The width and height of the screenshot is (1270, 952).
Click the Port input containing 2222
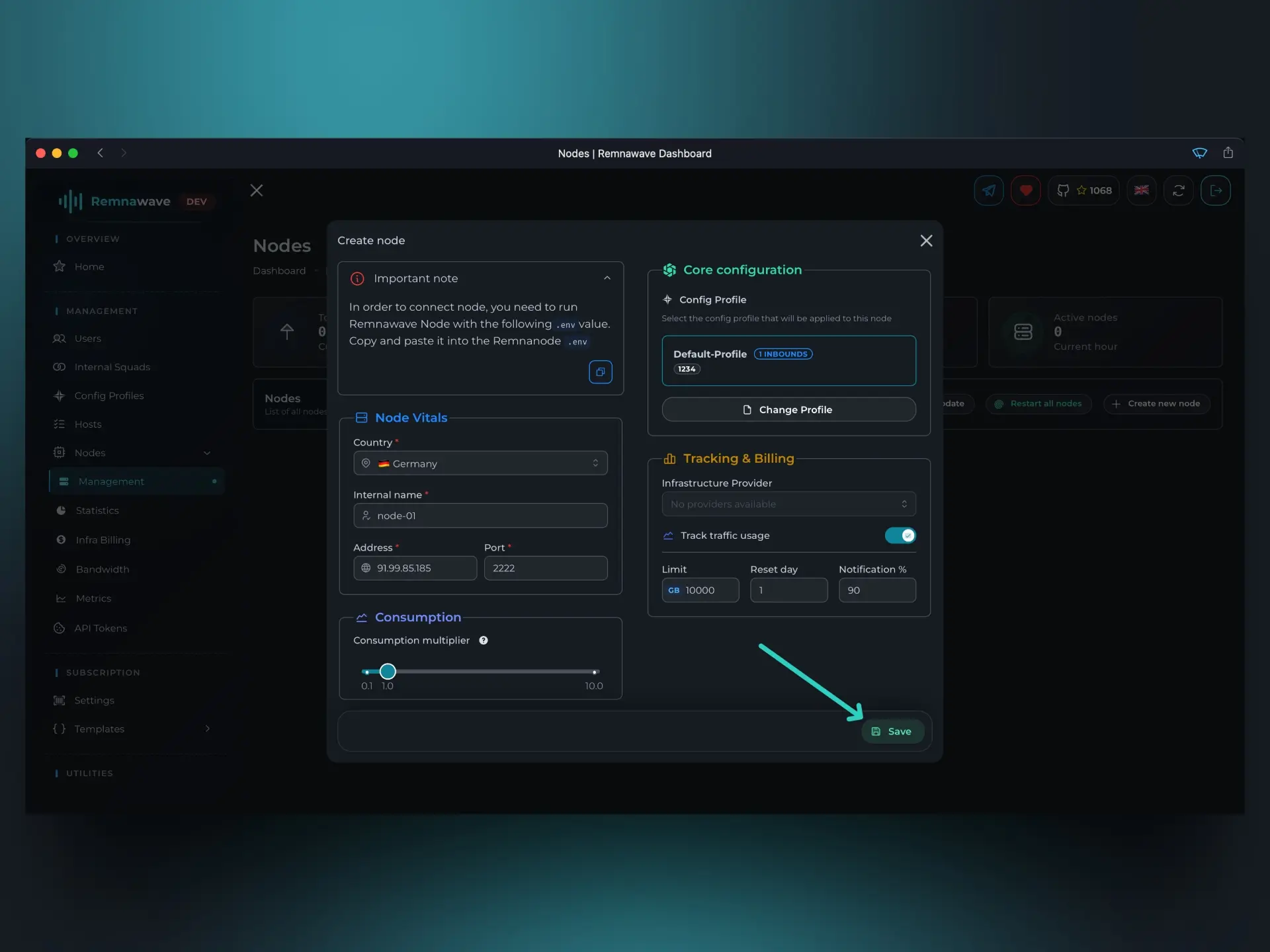click(x=545, y=568)
